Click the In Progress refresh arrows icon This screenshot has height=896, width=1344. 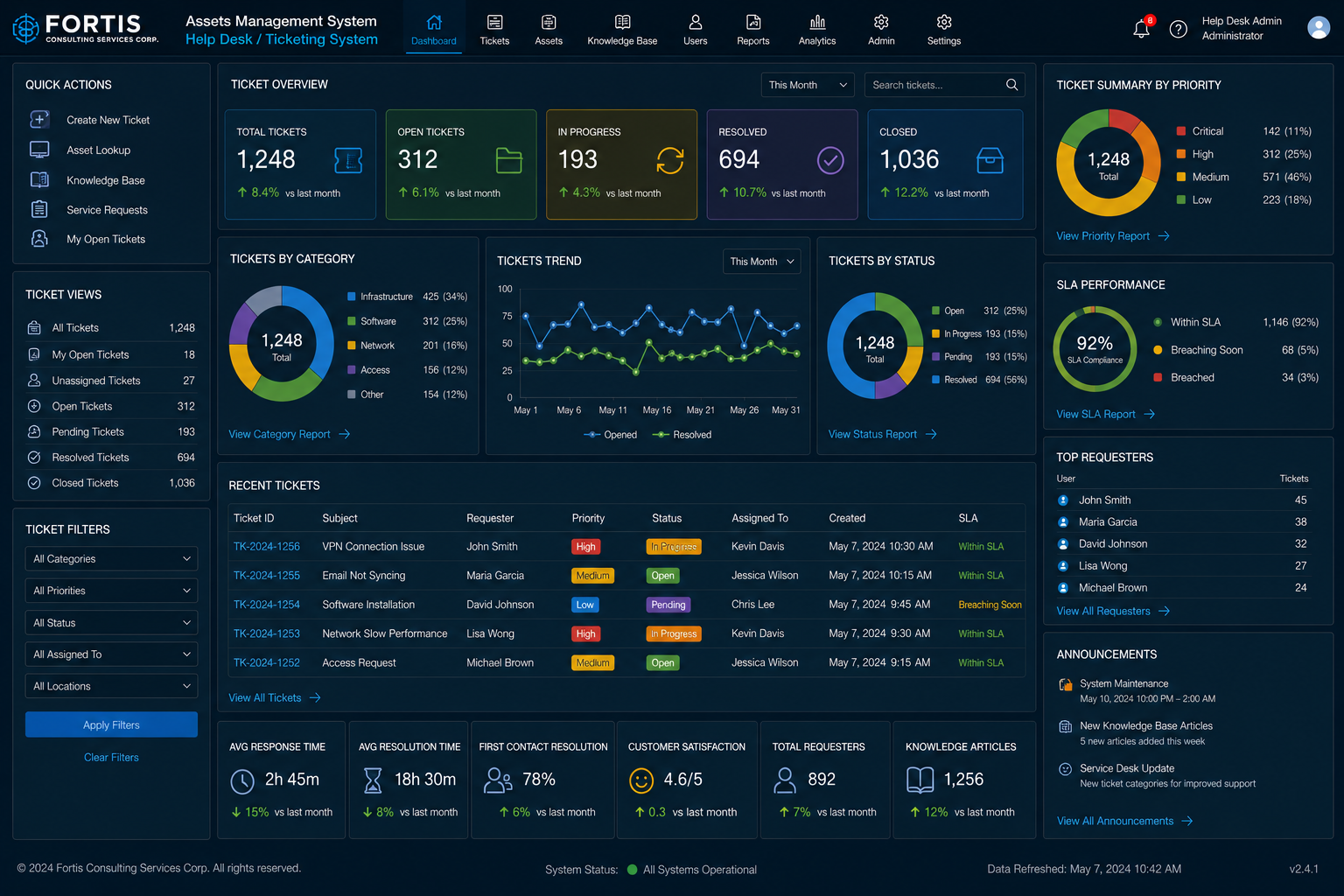click(x=670, y=160)
